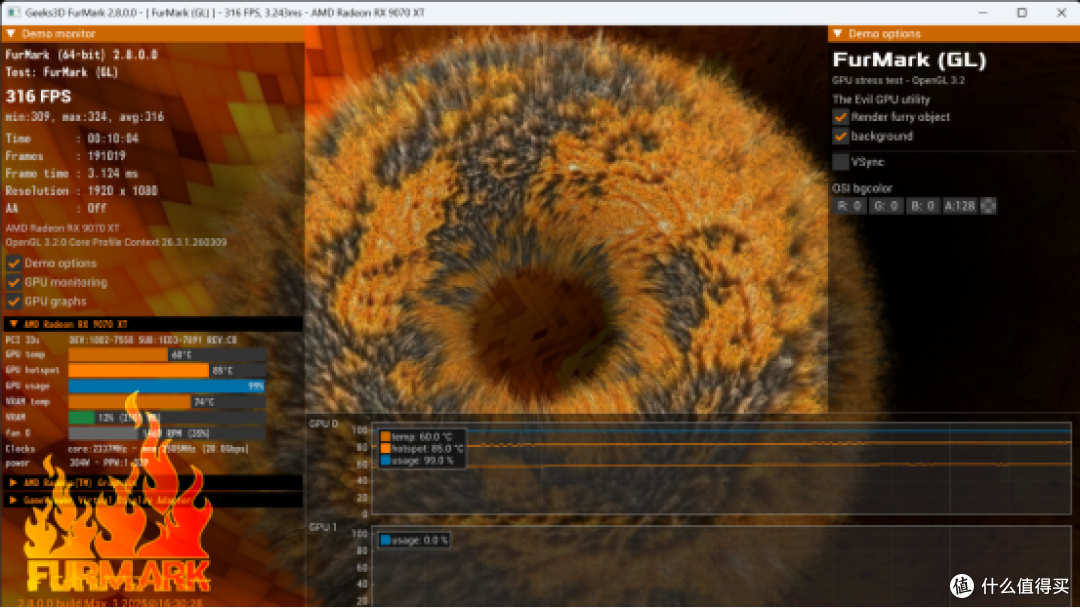Image resolution: width=1080 pixels, height=609 pixels.
Task: Click the Resolution 1920 x 1080 value
Action: [x=123, y=191]
